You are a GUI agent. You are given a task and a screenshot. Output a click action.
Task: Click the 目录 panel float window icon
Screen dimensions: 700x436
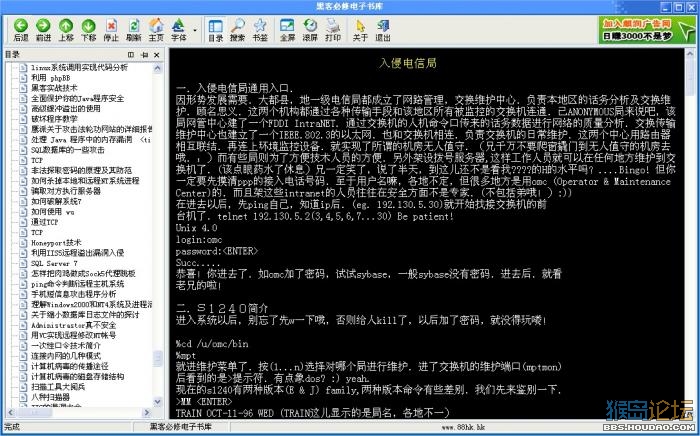click(x=131, y=54)
